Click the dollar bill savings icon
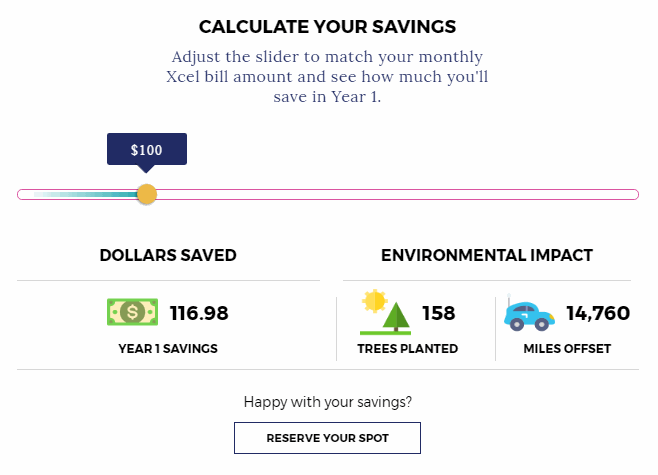Viewport: 658px width, 475px height. click(132, 312)
